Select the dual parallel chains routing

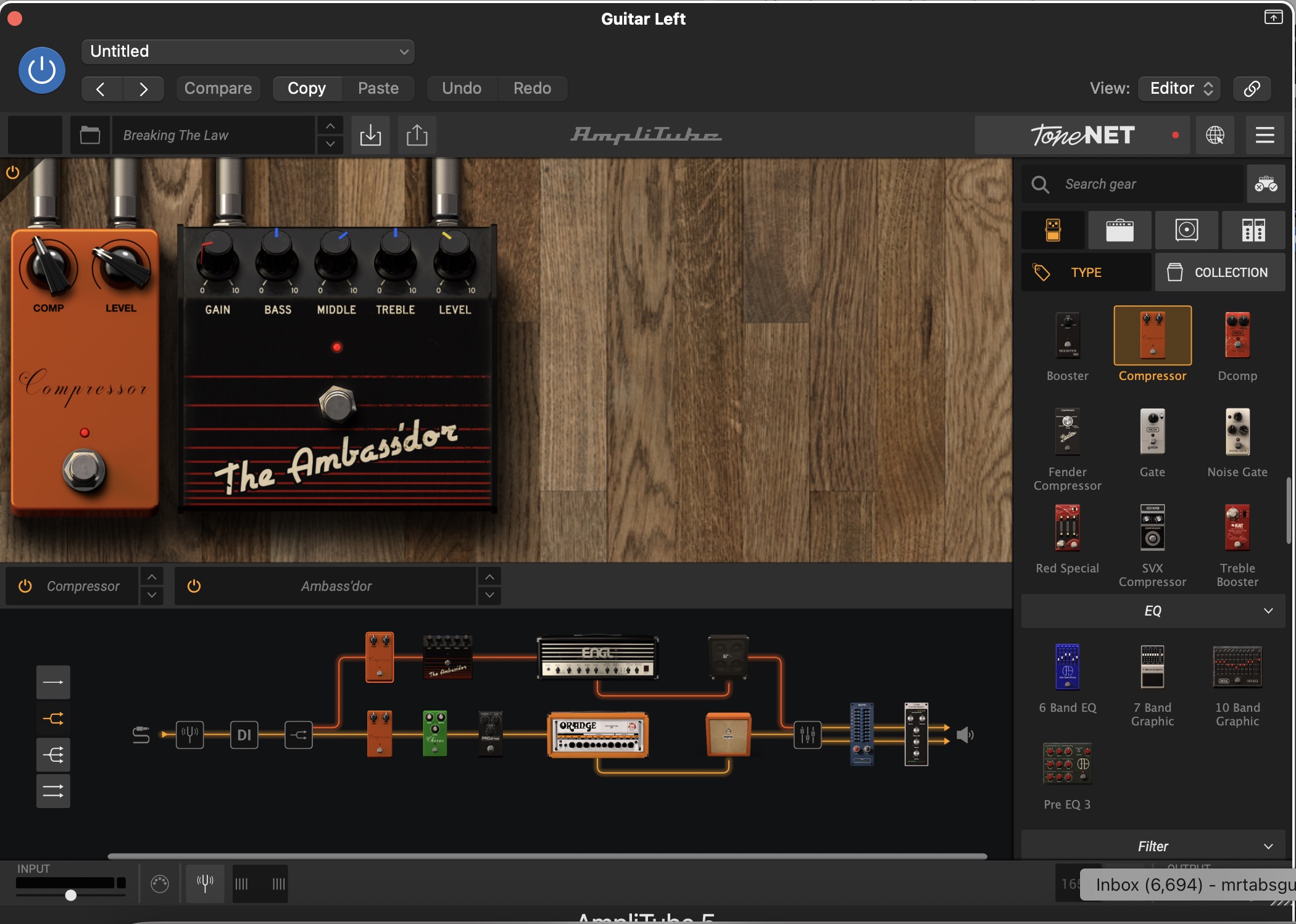[x=53, y=791]
